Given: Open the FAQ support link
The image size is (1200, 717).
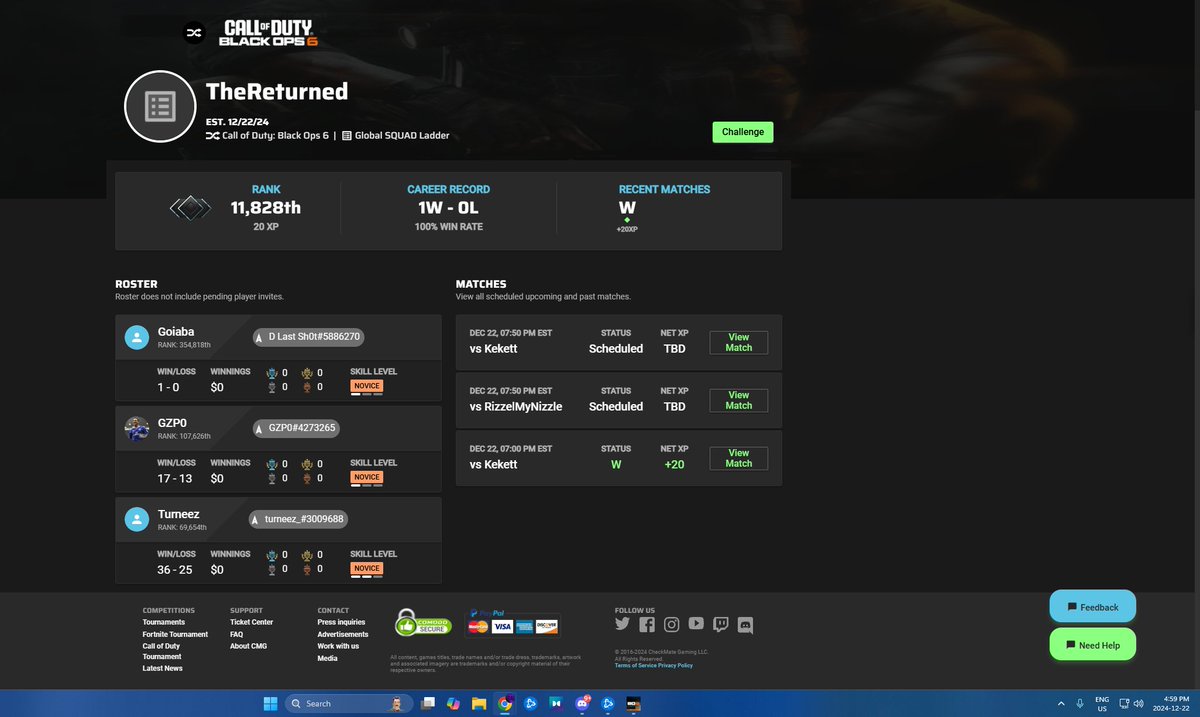Looking at the screenshot, I should point(237,634).
